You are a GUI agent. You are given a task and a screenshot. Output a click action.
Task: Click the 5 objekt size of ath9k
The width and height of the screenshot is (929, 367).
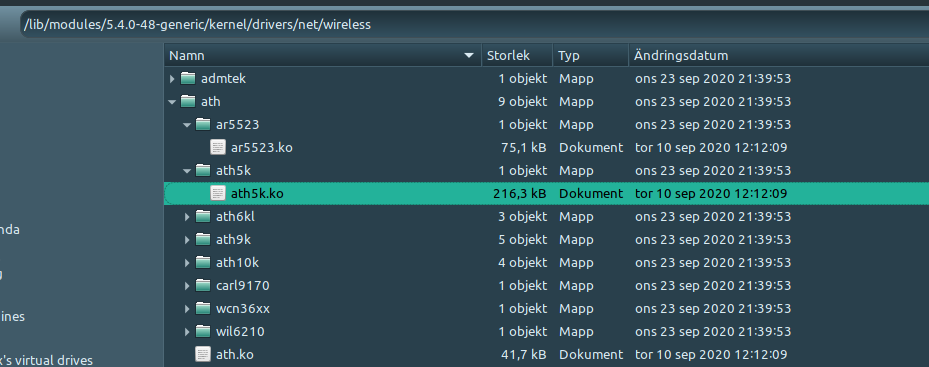(x=523, y=240)
